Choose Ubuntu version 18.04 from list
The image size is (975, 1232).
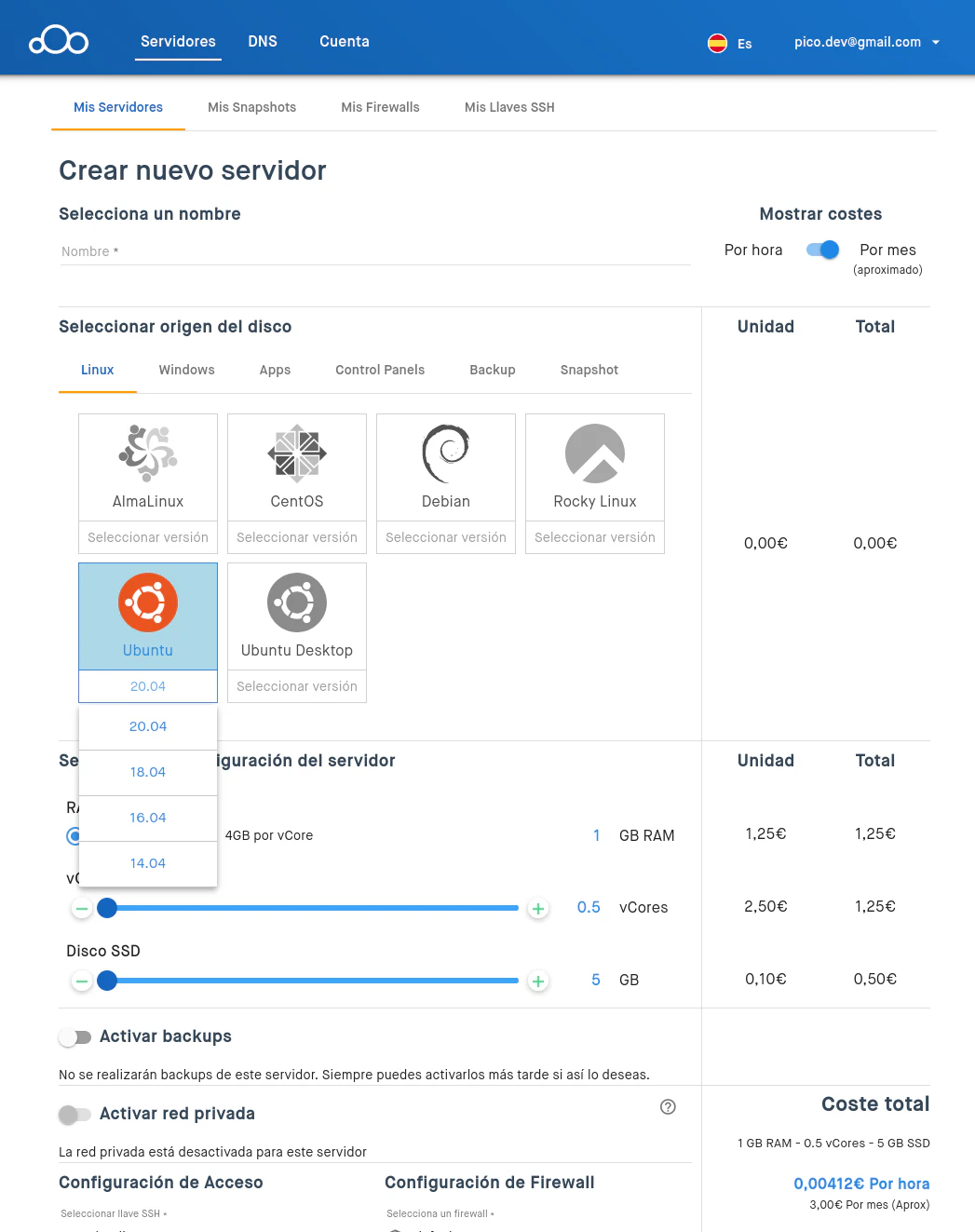tap(148, 772)
